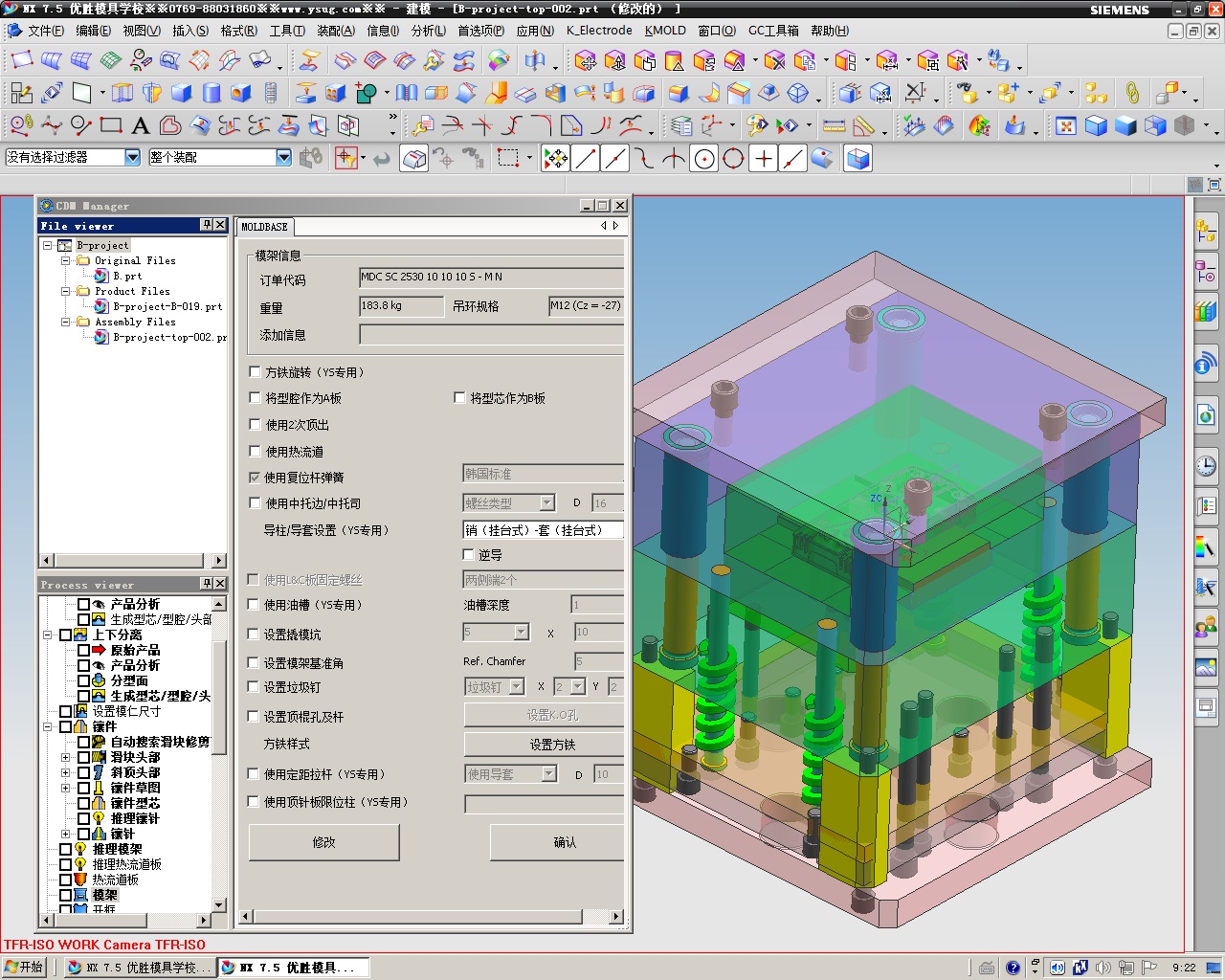Click the unite/boolean shape icon
Screen dimensions: 1225x980
(366, 93)
